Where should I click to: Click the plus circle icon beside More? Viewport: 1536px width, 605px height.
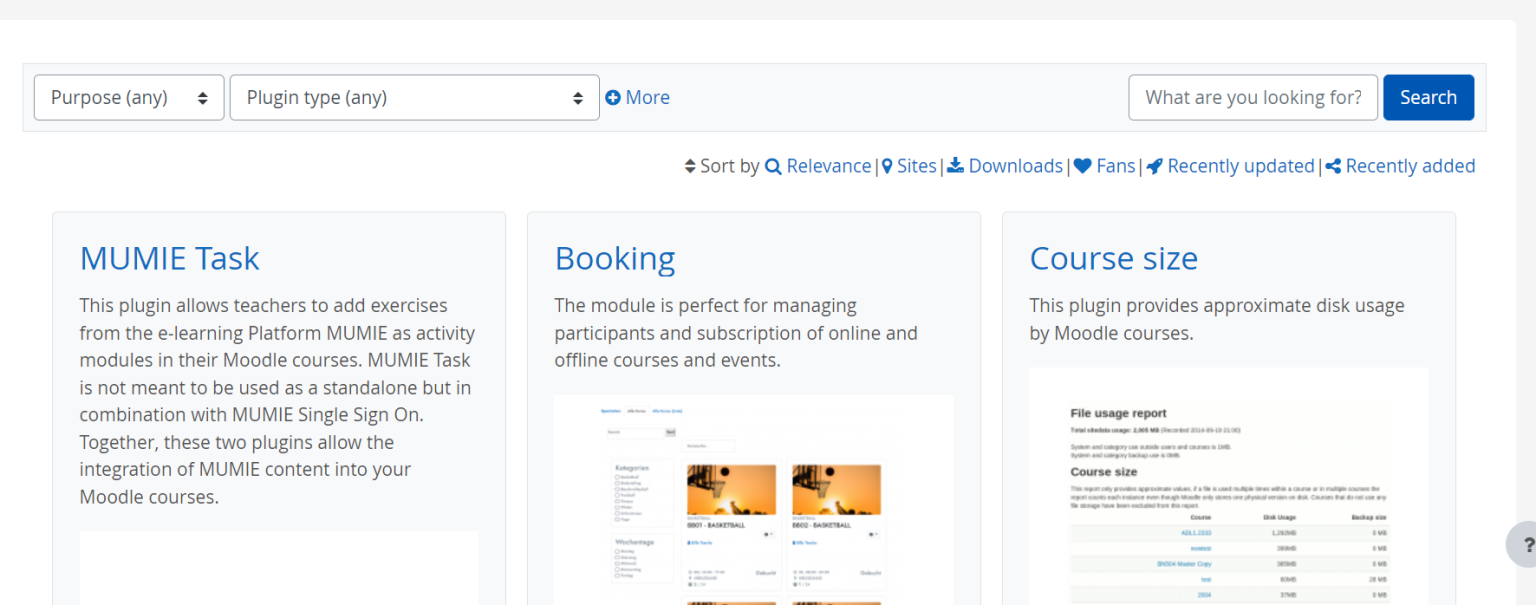tap(613, 97)
